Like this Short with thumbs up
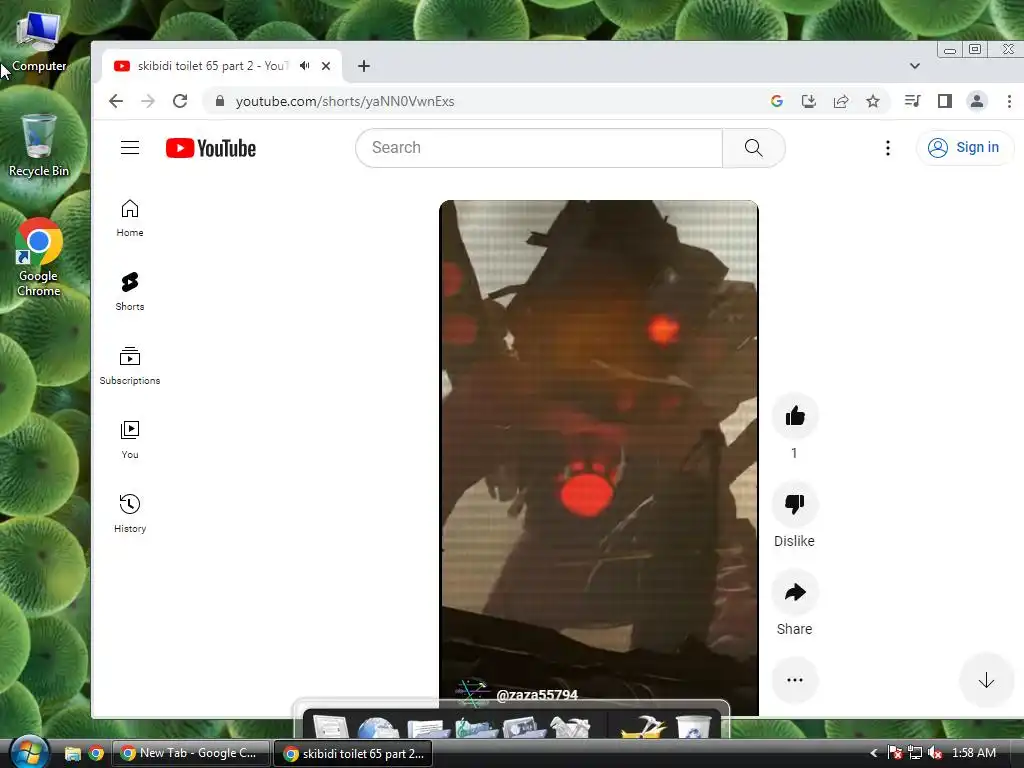Viewport: 1024px width, 768px height. point(795,415)
